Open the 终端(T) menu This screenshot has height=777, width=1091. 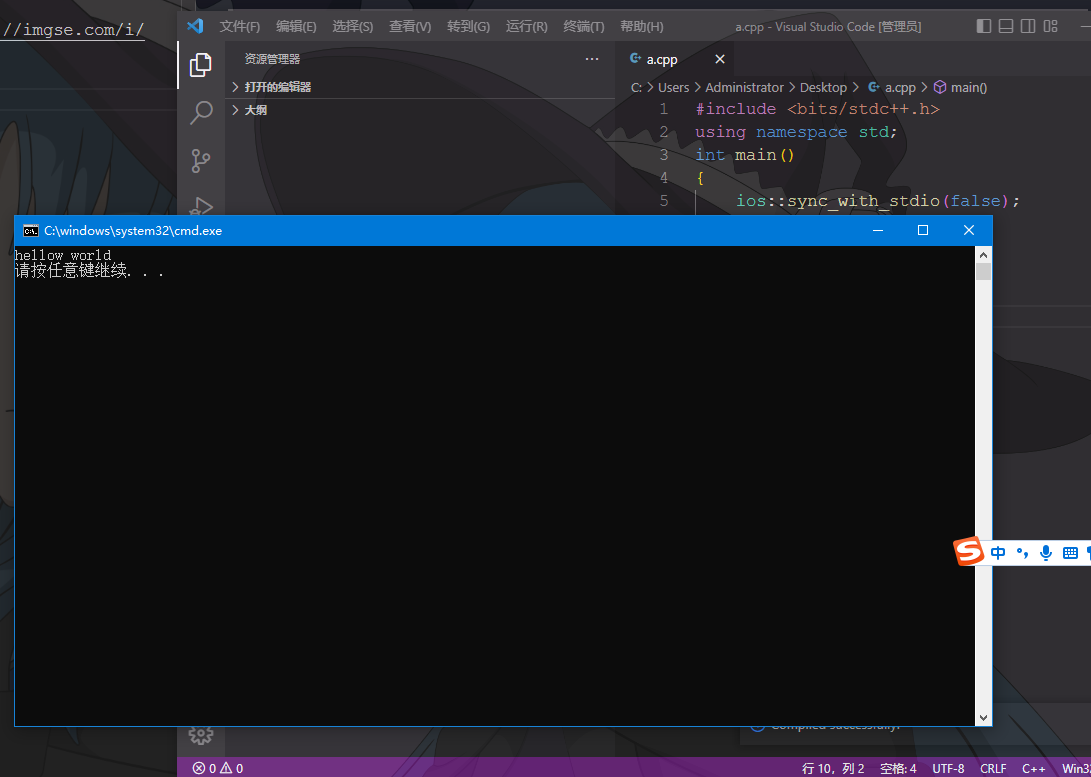click(x=584, y=26)
